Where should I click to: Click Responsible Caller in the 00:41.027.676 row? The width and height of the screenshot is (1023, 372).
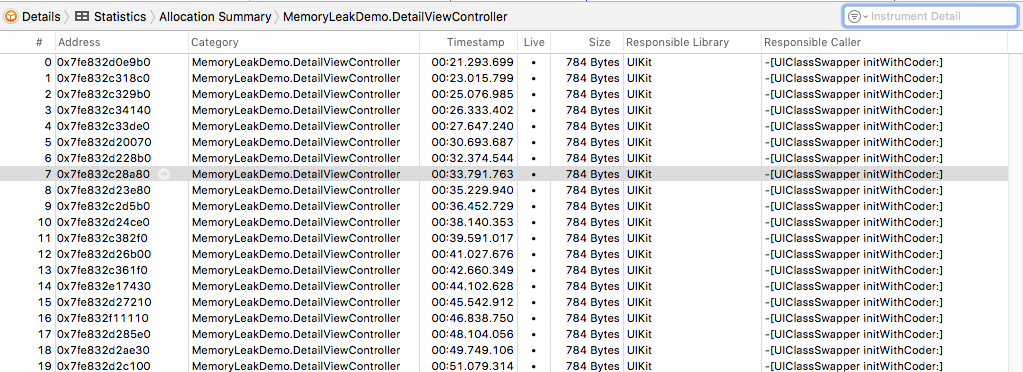(853, 255)
